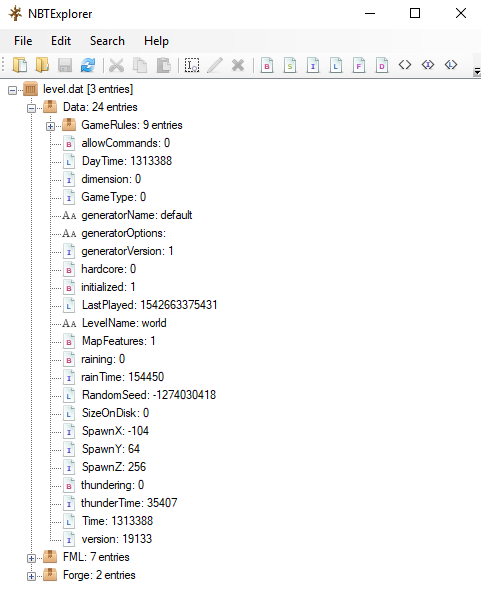Click the Open Folder toolbar icon

tap(42, 65)
